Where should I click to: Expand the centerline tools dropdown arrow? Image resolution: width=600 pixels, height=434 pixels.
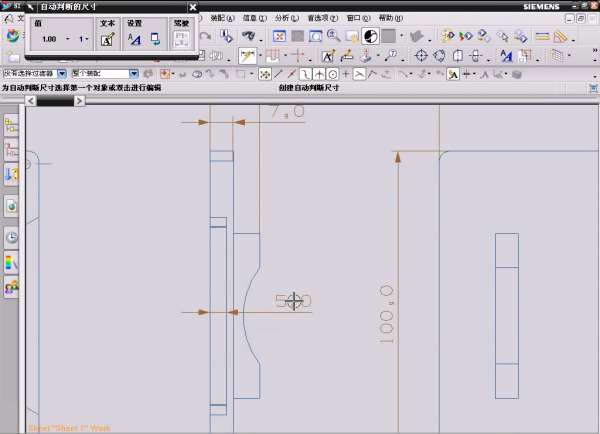pyautogui.click(x=489, y=60)
